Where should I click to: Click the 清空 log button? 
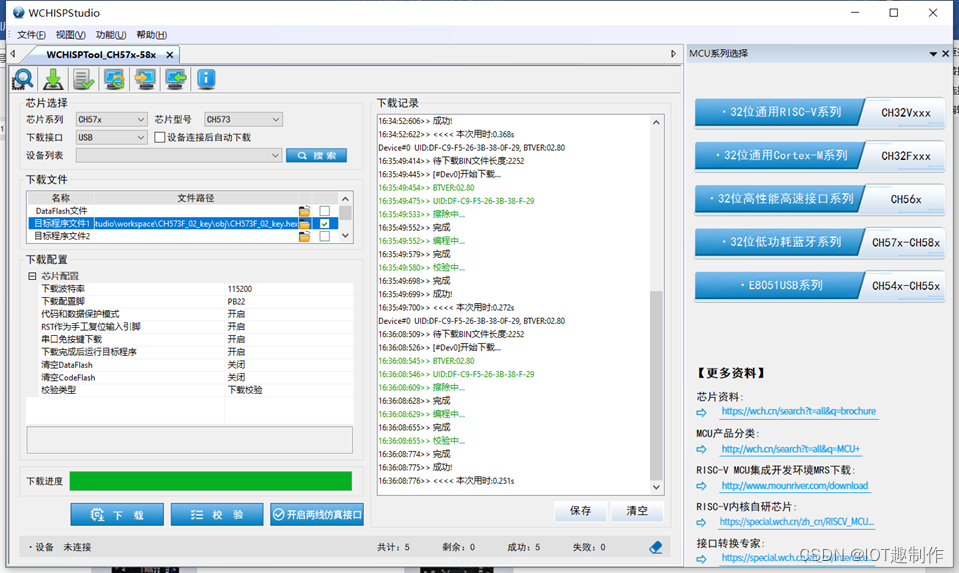[x=637, y=511]
